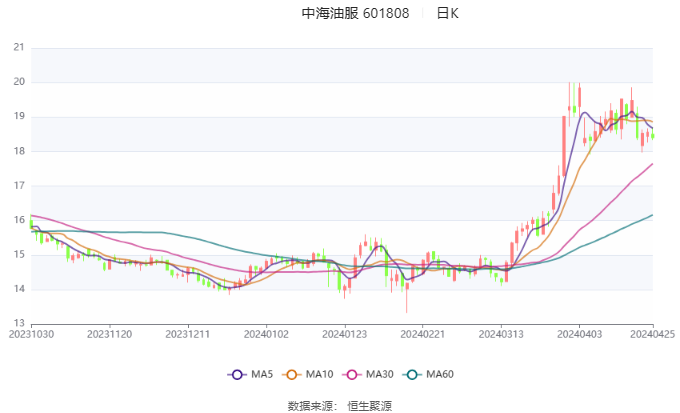
Task: Click the 20240221 date axis label
Action: point(423,334)
